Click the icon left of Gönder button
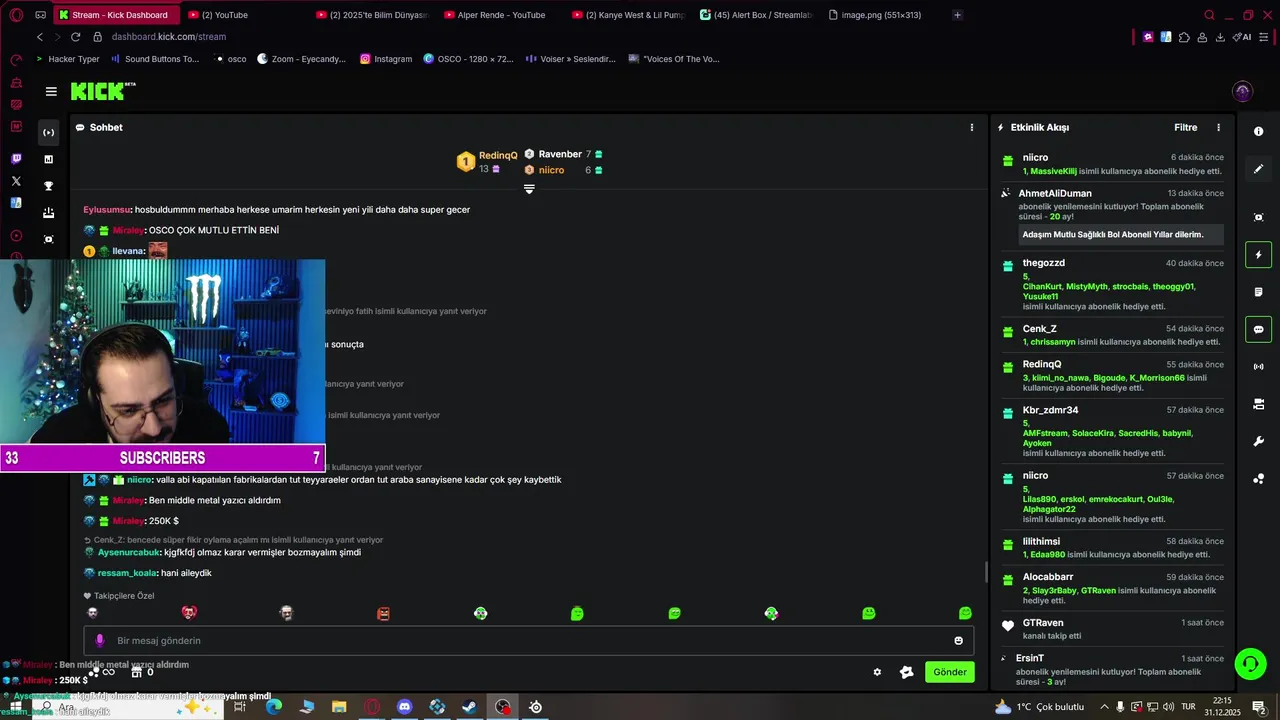This screenshot has height=720, width=1280. pos(907,672)
